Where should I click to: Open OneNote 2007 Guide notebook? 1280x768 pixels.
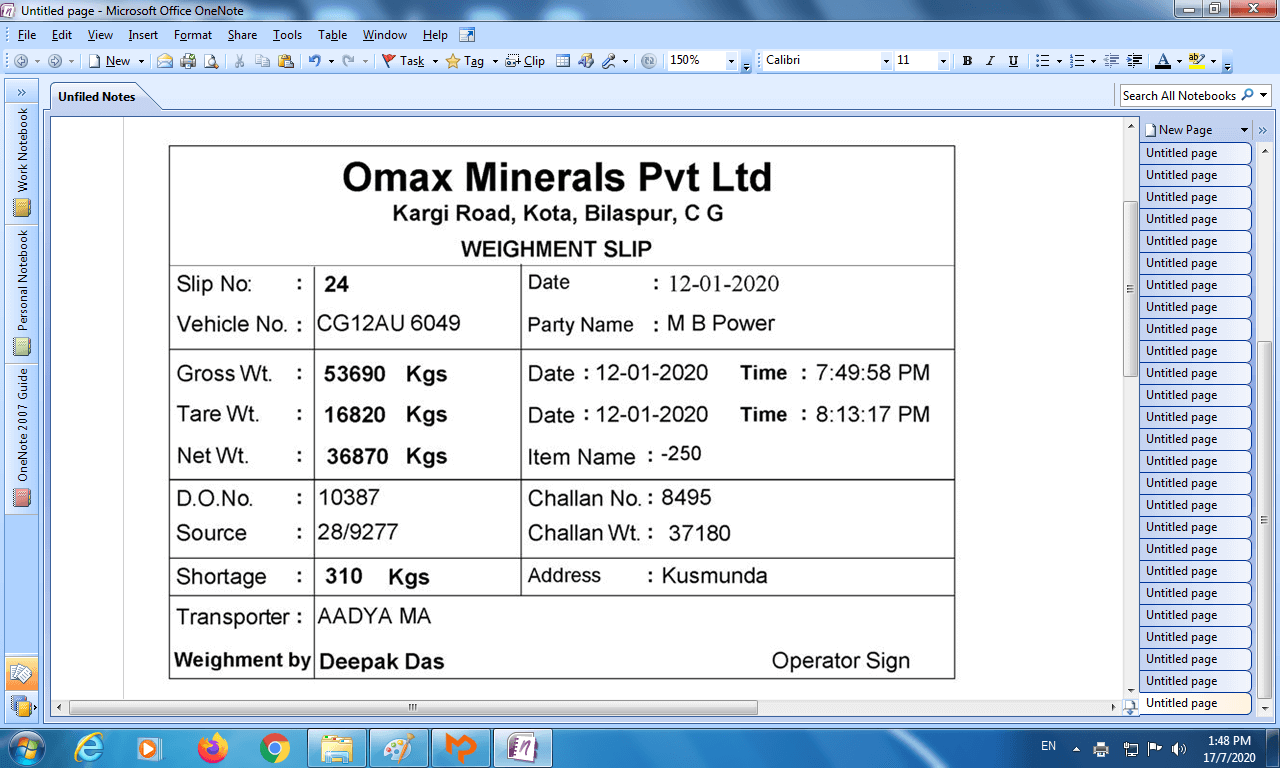[x=22, y=437]
